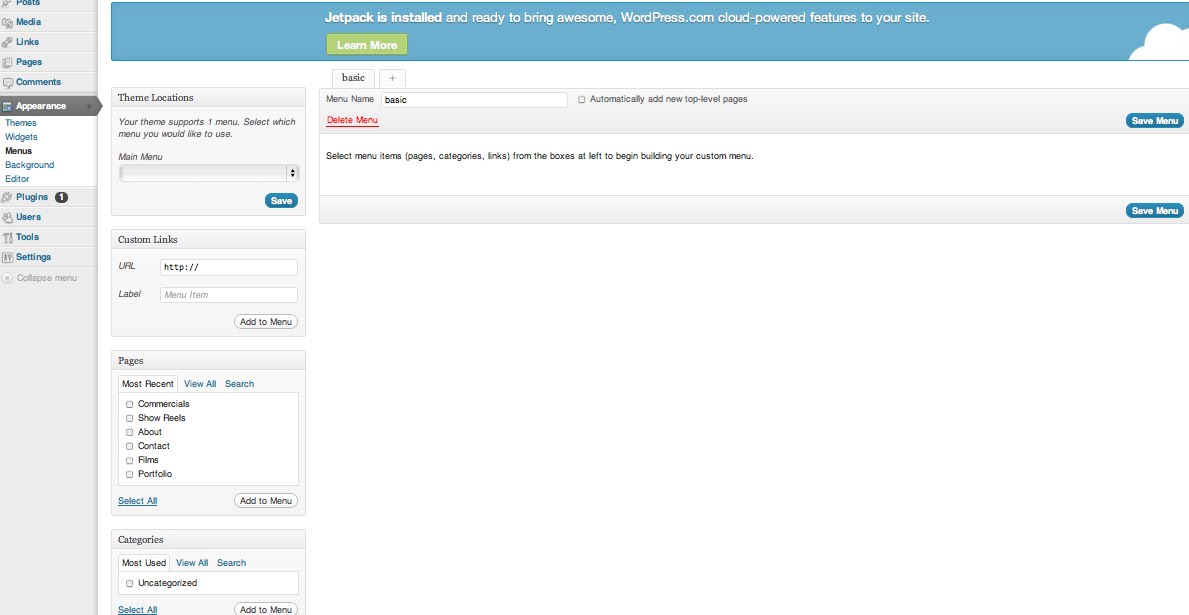Check the Contact page checkbox
The image size is (1189, 615).
pyautogui.click(x=130, y=447)
